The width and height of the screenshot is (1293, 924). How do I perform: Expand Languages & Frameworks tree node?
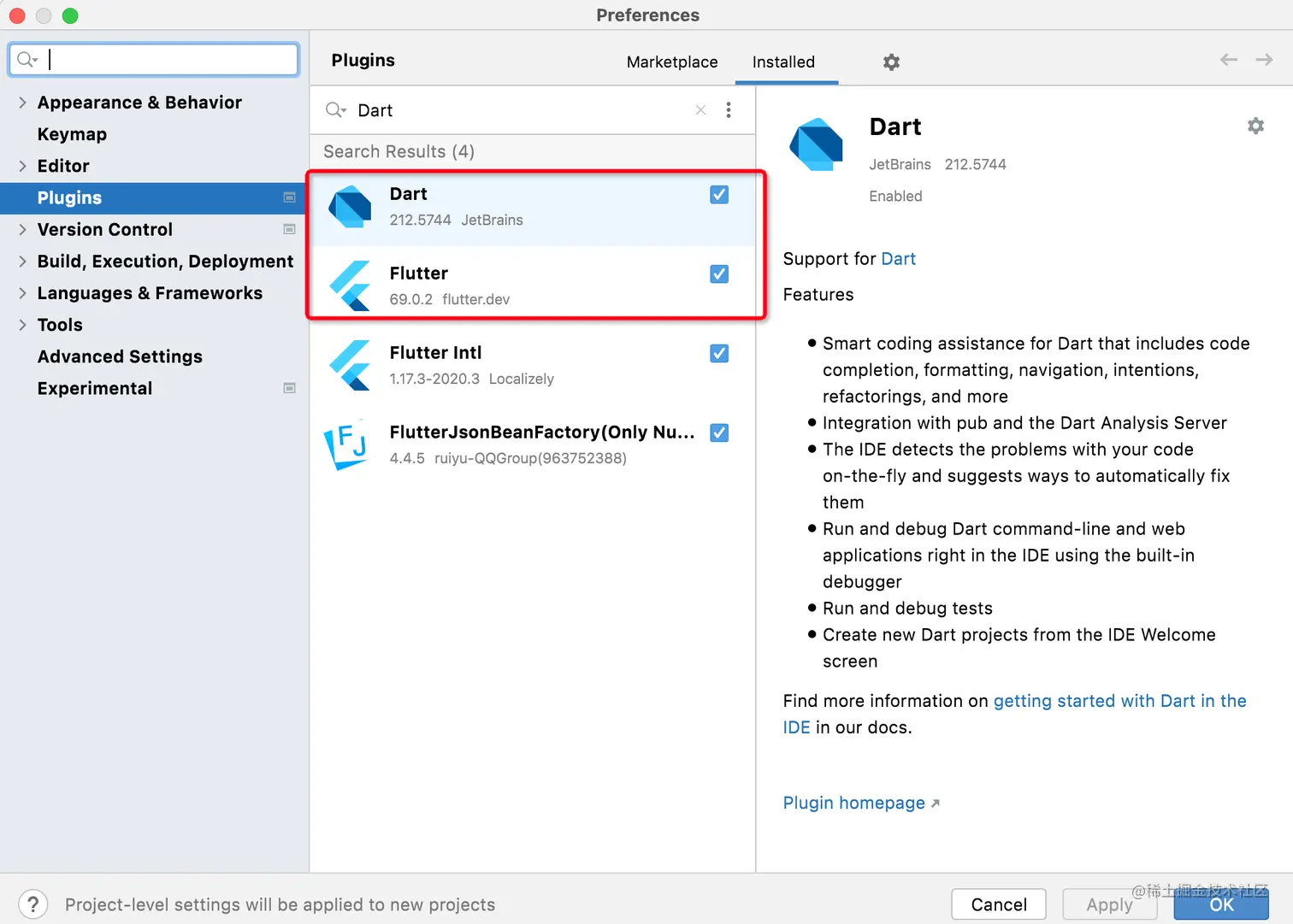click(22, 293)
